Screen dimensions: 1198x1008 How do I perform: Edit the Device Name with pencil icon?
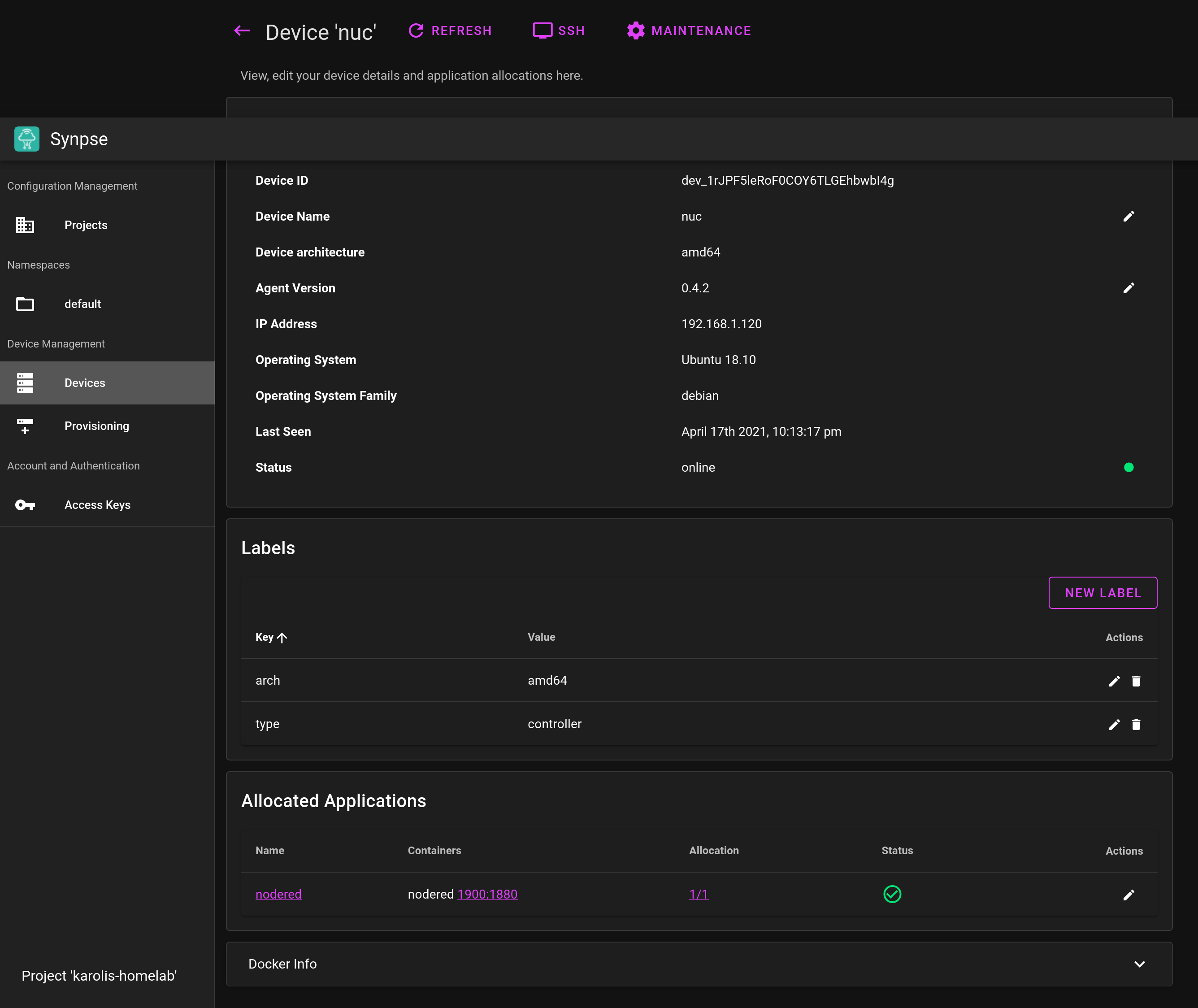(1129, 217)
